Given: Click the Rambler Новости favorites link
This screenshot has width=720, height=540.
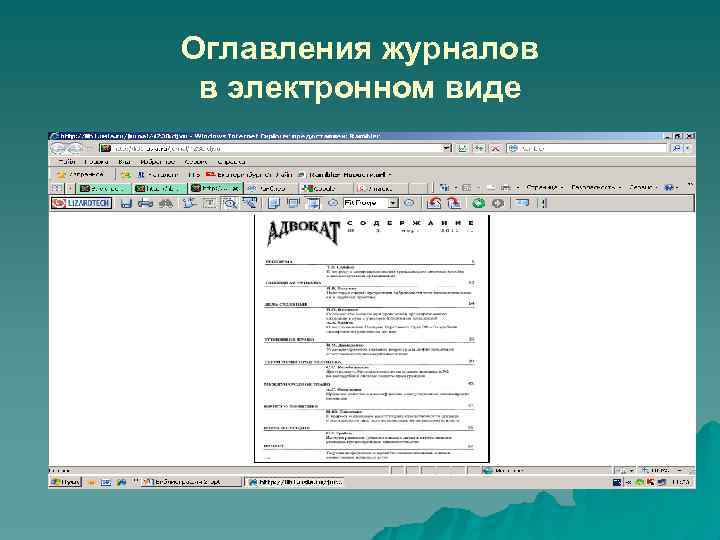Looking at the screenshot, I should click(346, 174).
